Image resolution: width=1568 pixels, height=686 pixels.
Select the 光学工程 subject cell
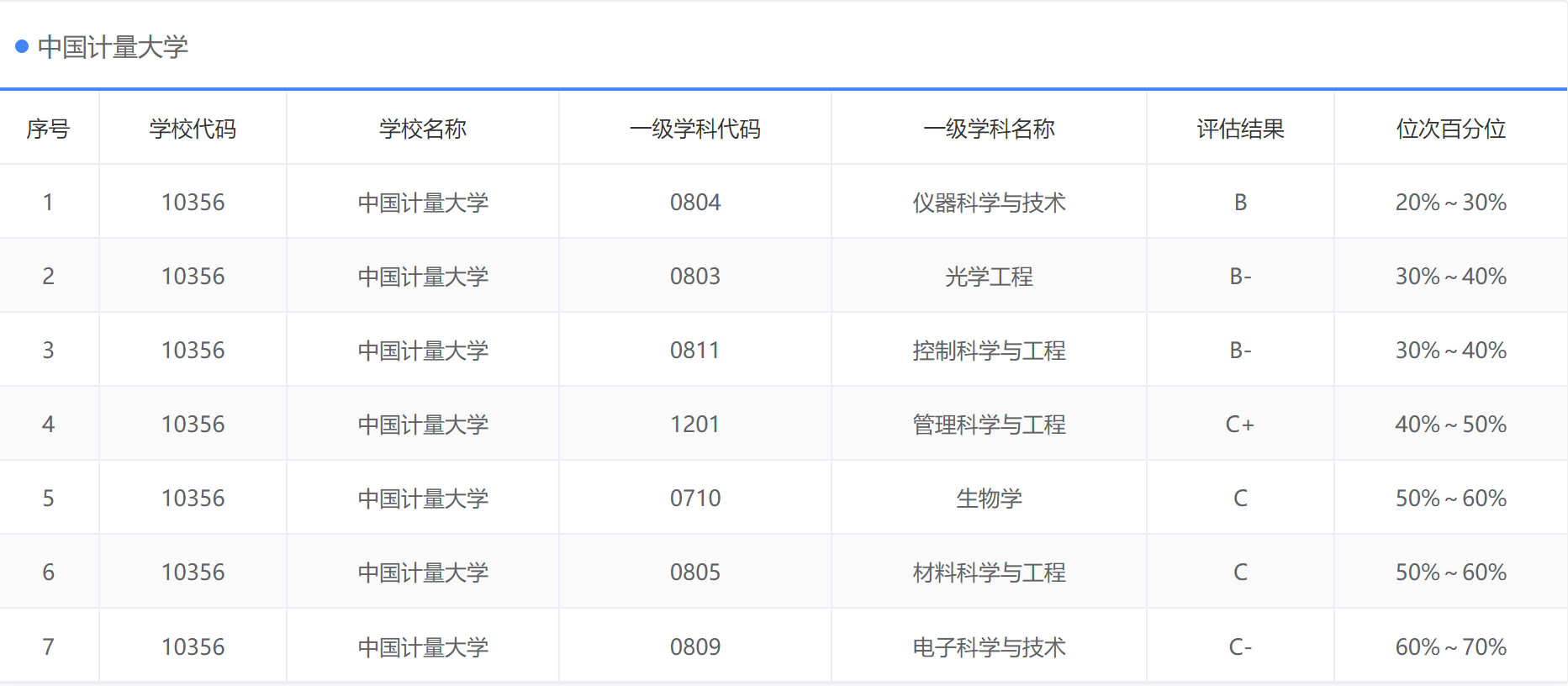tap(989, 277)
